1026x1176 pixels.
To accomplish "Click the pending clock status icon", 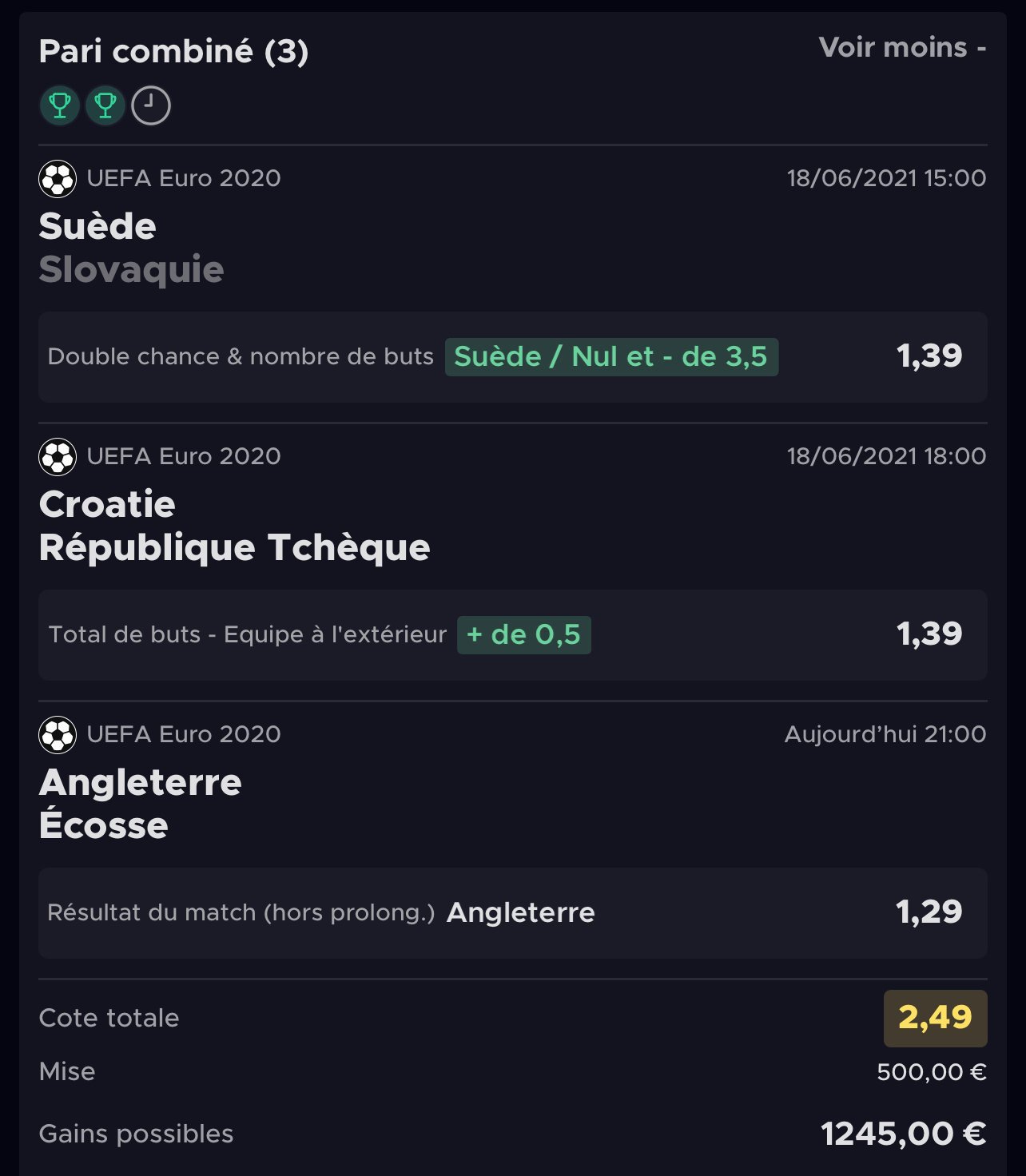I will pyautogui.click(x=151, y=105).
